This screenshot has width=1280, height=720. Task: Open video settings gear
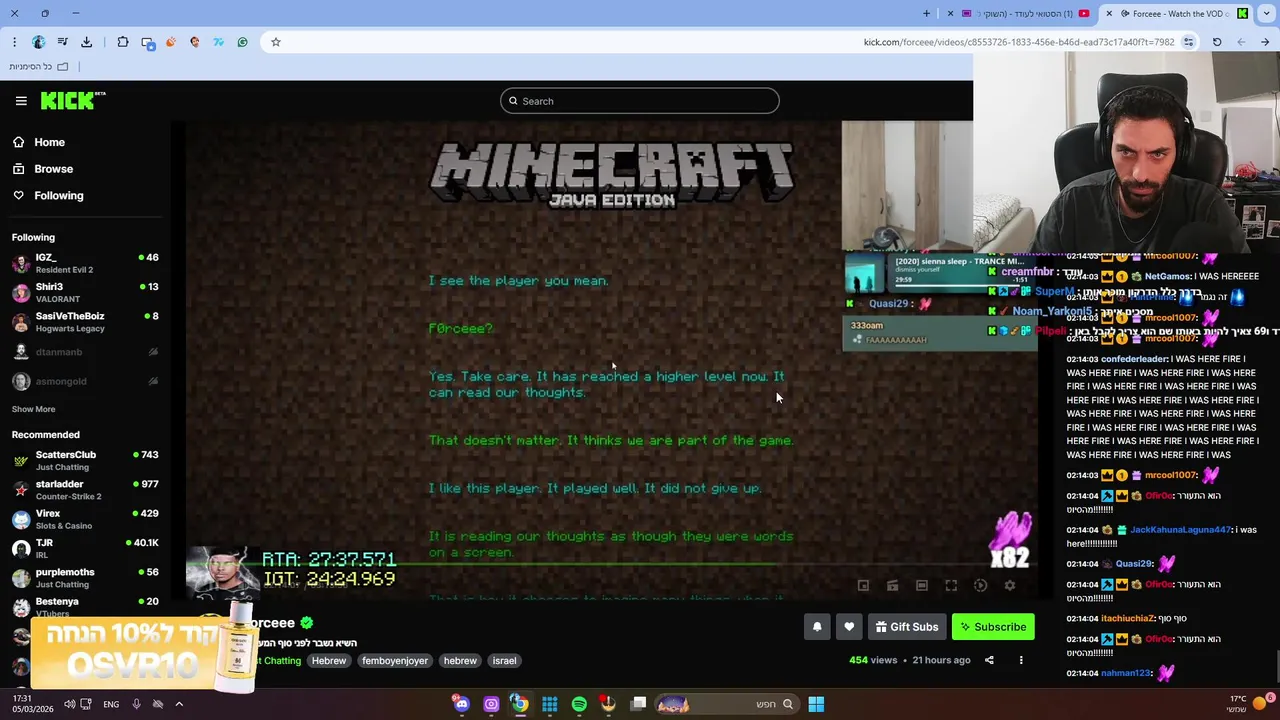1010,586
